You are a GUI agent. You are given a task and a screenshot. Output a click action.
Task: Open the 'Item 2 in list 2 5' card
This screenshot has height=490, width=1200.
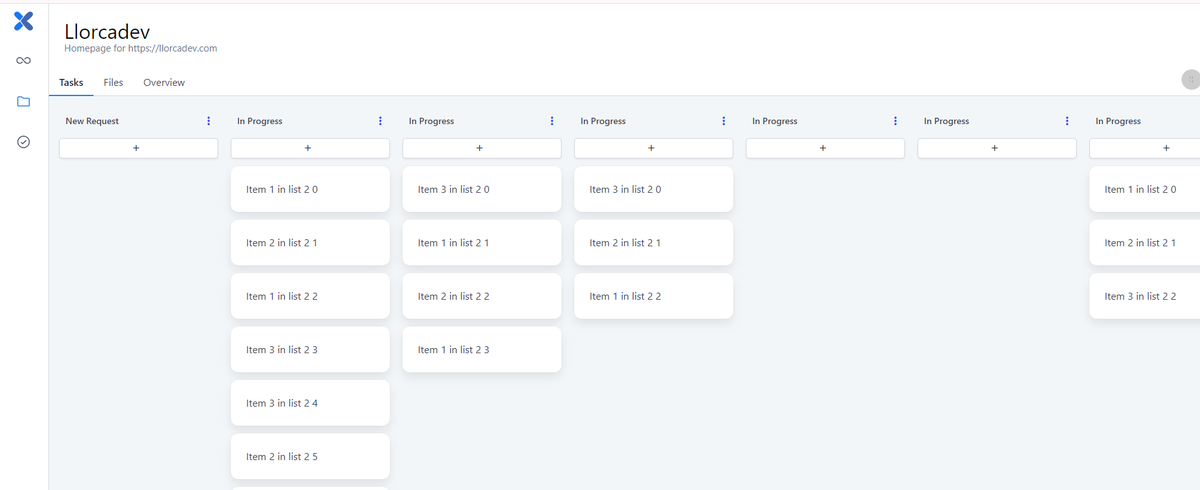[x=310, y=456]
